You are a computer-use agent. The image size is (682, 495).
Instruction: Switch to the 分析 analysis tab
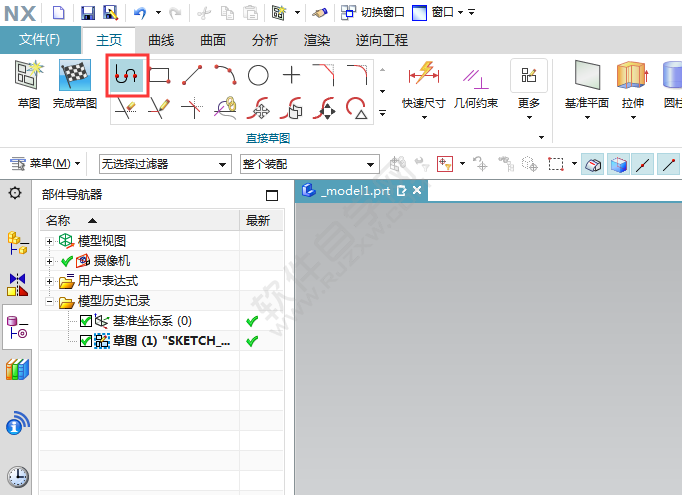[265, 40]
